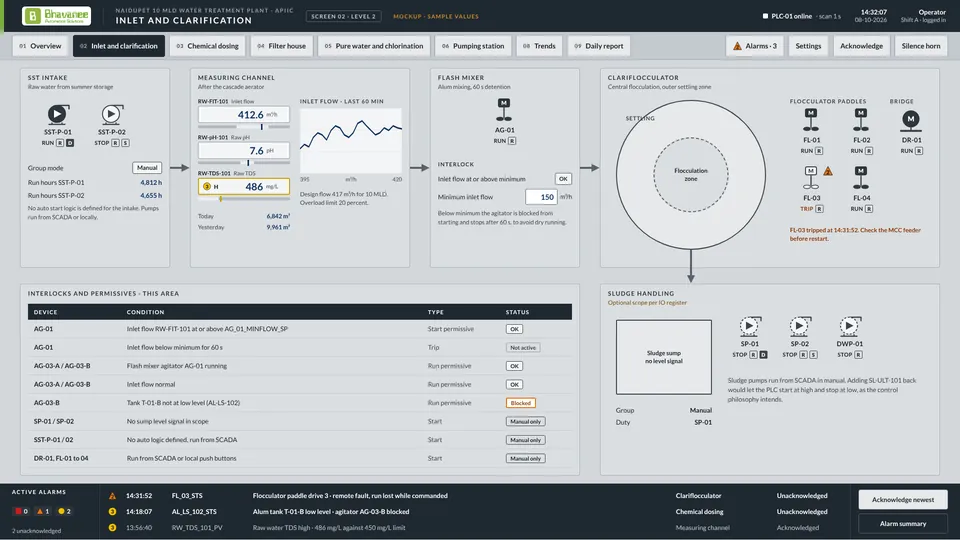Open the Alarms 3 button
The image size is (960, 540).
coord(754,46)
